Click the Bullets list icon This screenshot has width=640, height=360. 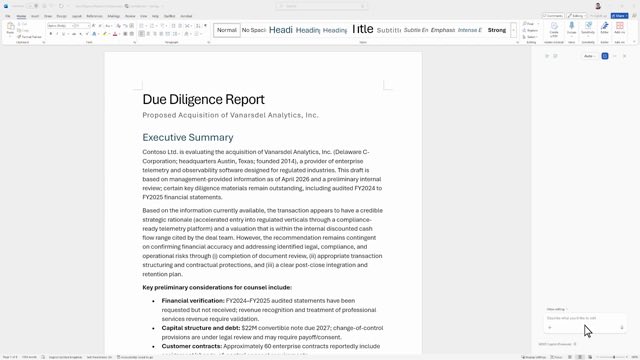(x=142, y=26)
